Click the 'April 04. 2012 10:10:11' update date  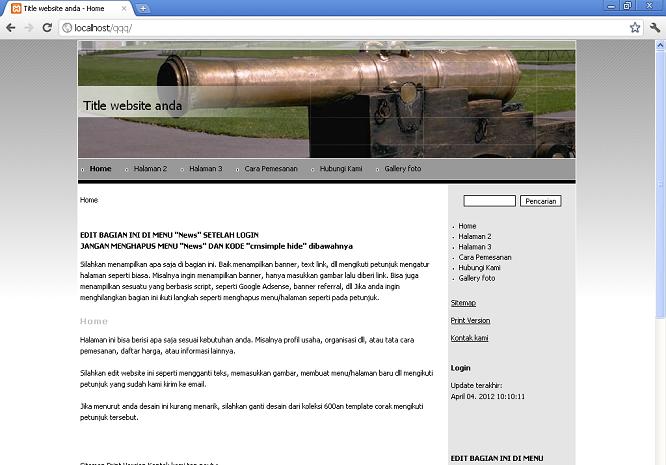(488, 397)
